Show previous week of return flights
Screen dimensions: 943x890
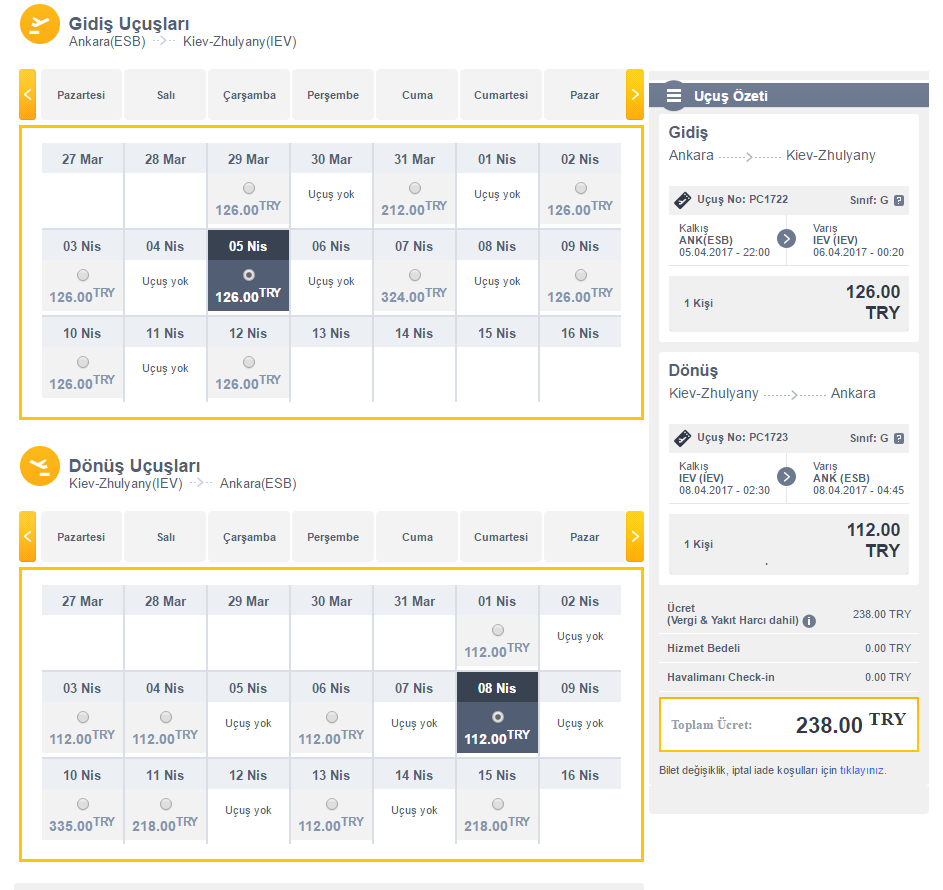click(28, 537)
